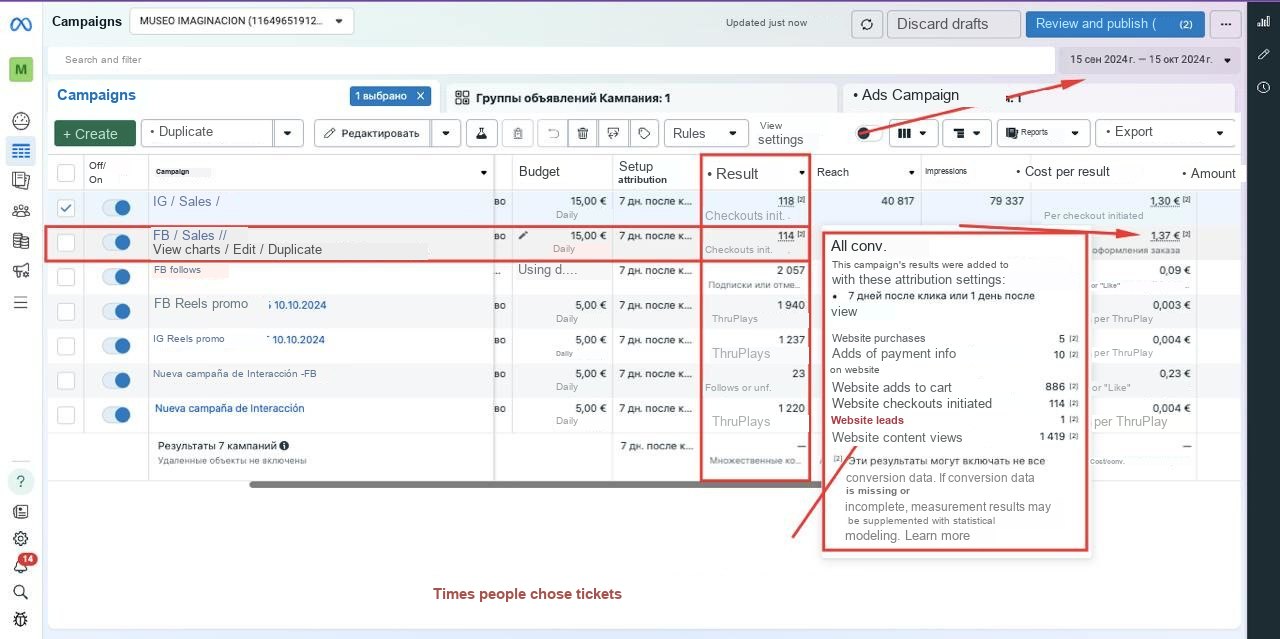1280x639 pixels.
Task: Click the trash delete icon in toolbar
Action: pos(583,133)
